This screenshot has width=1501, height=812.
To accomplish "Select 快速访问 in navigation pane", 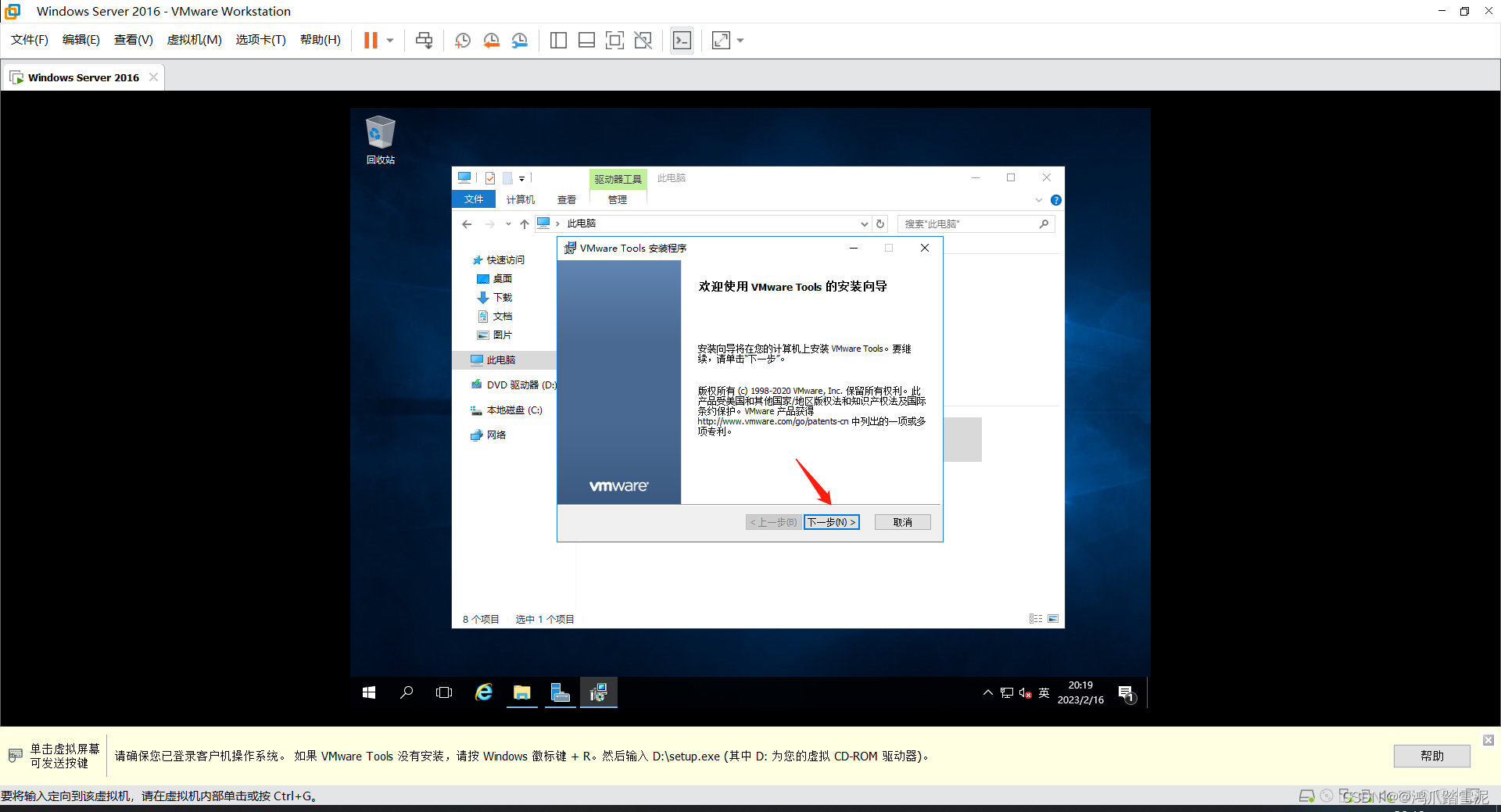I will click(x=498, y=260).
